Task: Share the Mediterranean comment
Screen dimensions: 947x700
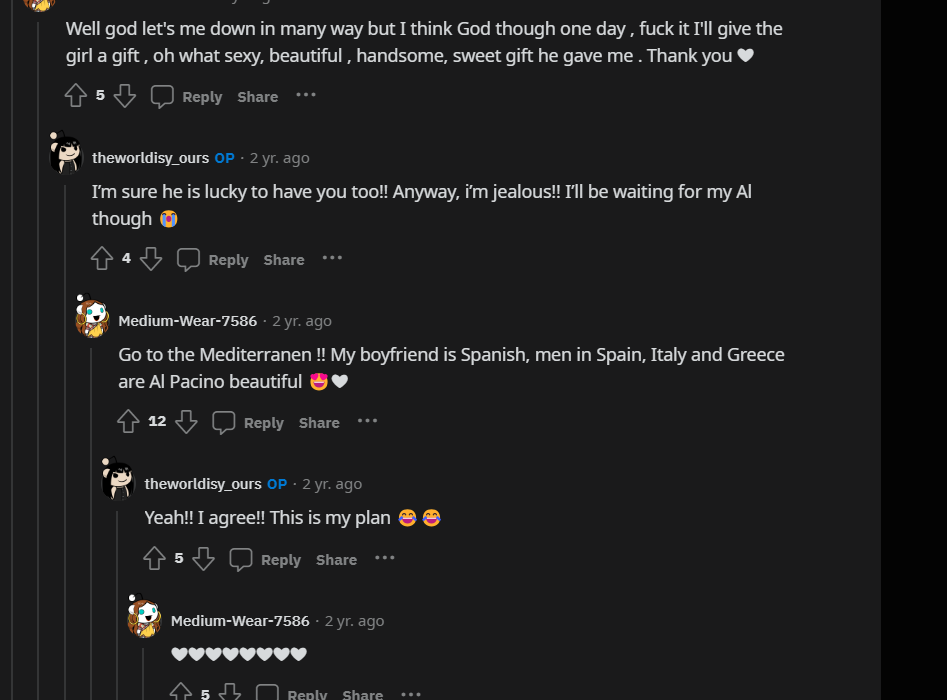Action: [x=319, y=423]
